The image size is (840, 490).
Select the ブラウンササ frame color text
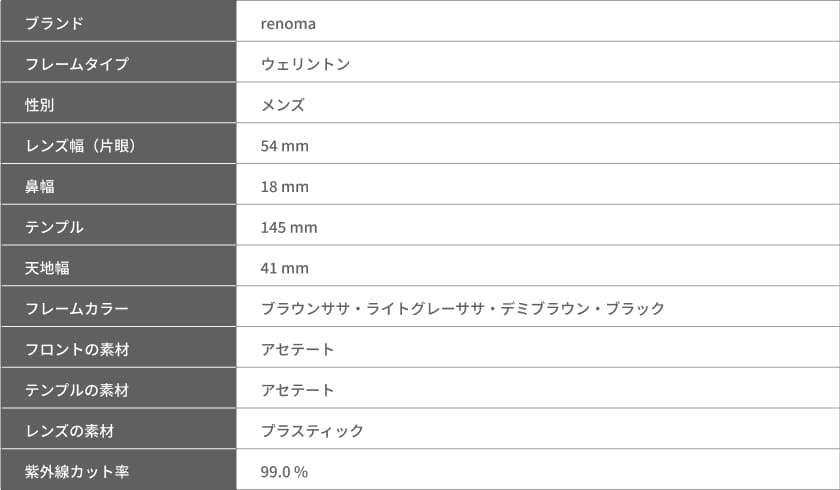click(305, 308)
